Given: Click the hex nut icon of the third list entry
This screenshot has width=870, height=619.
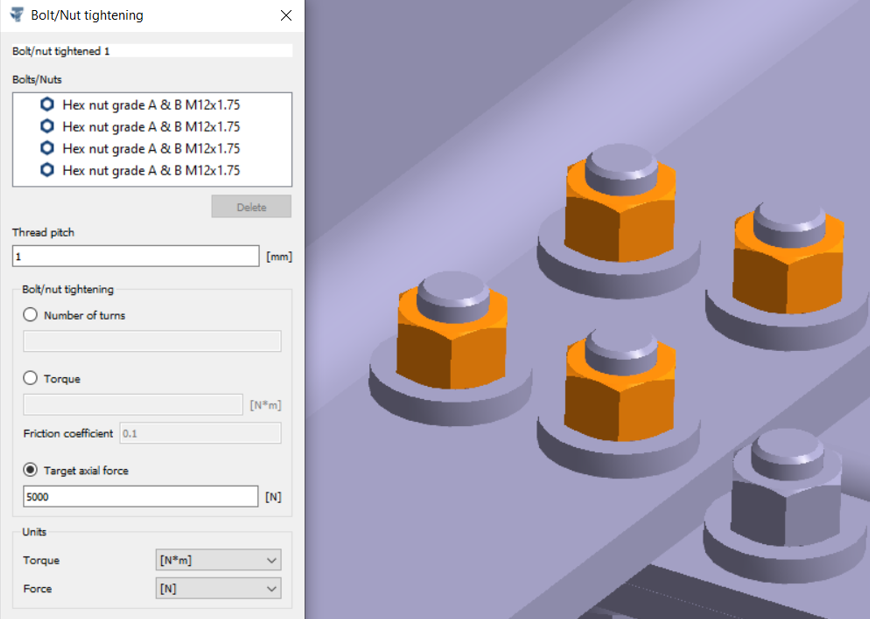Looking at the screenshot, I should point(47,149).
